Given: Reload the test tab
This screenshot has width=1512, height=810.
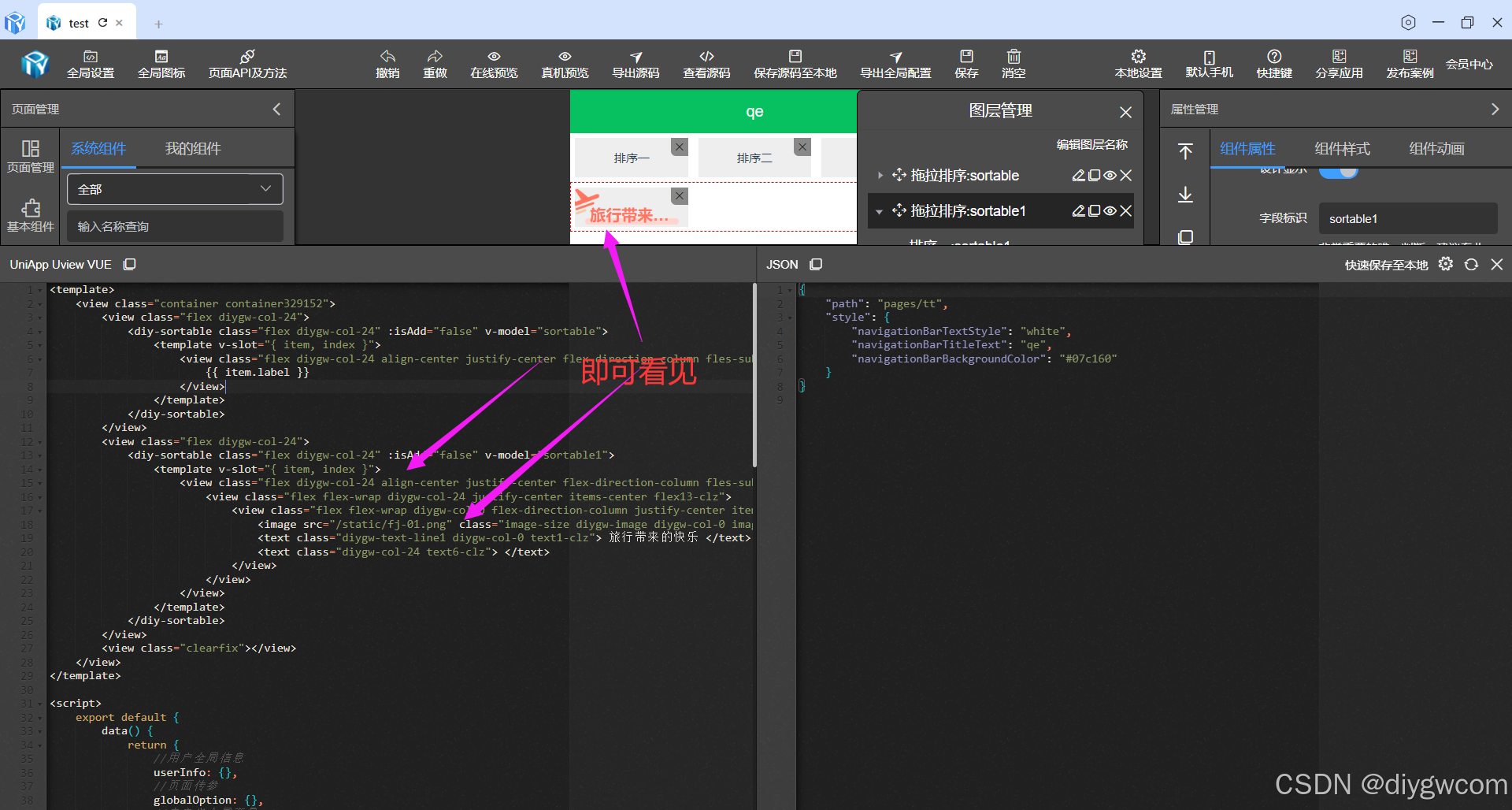Looking at the screenshot, I should (102, 23).
